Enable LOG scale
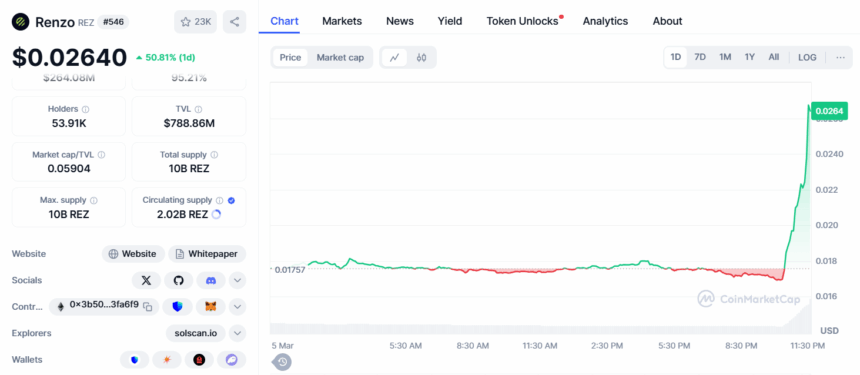 click(x=807, y=57)
